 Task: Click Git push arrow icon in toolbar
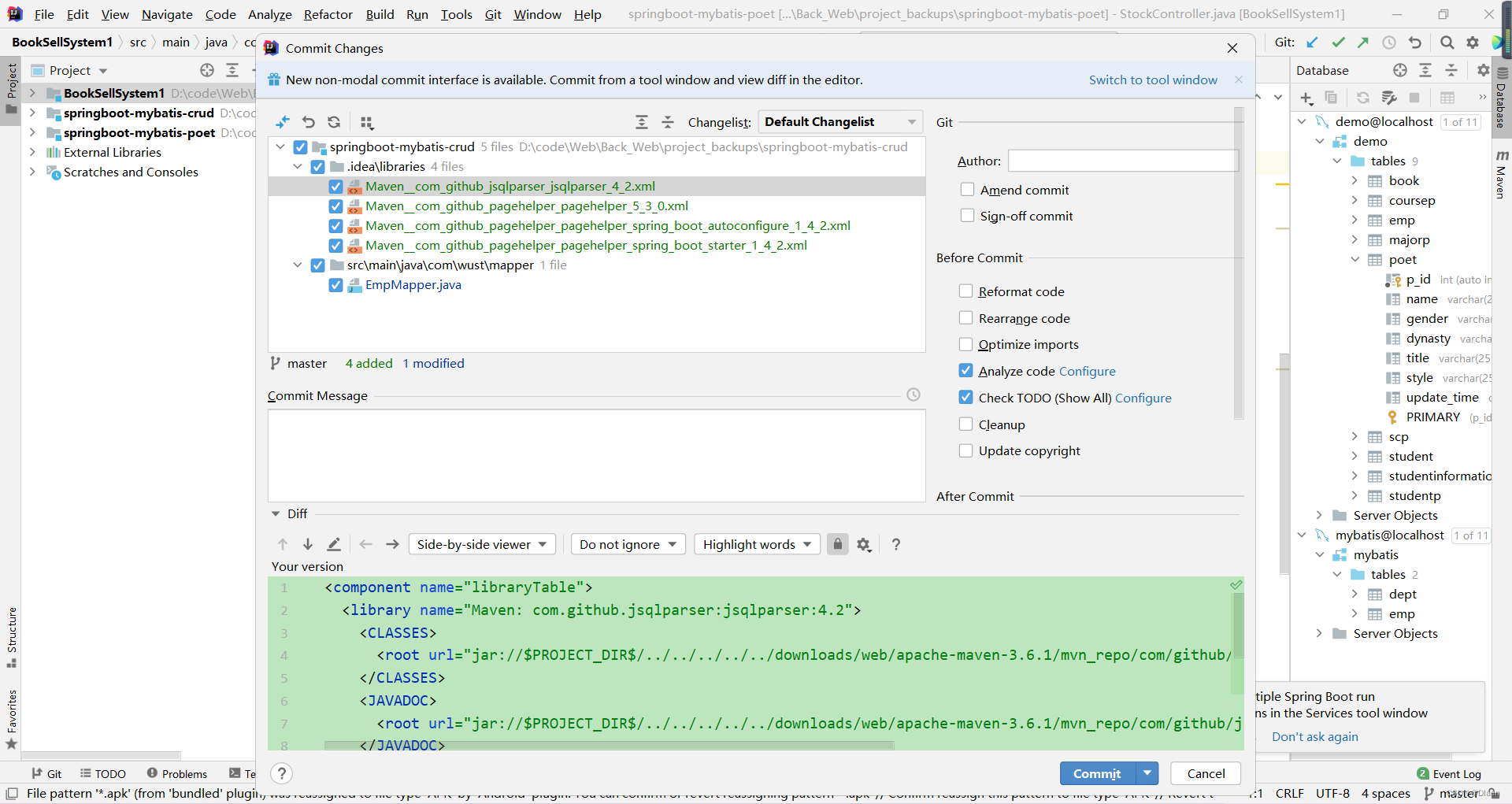[1363, 43]
